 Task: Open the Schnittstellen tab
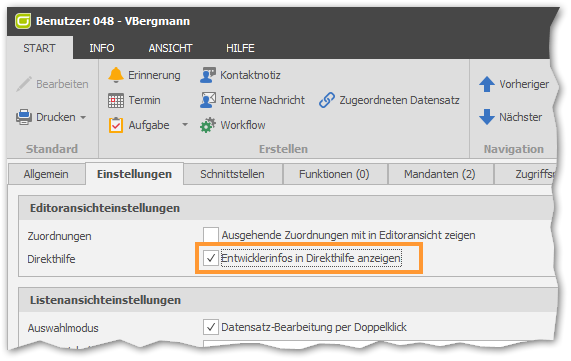232,174
